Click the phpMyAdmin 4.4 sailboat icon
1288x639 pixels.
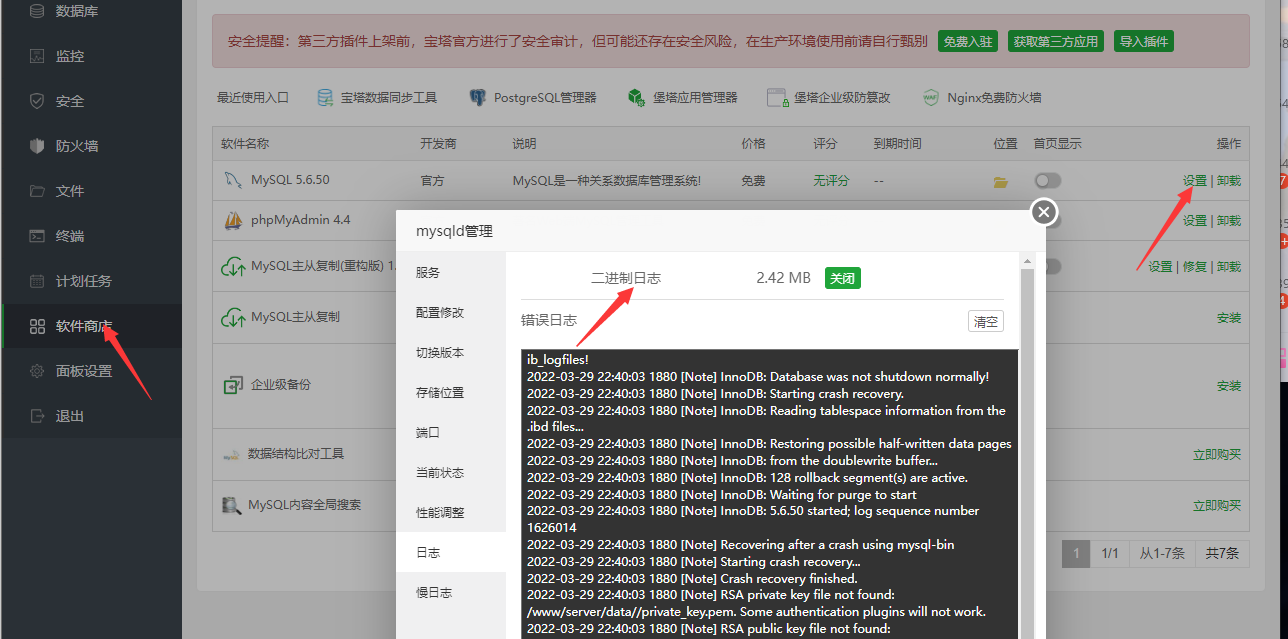[x=232, y=220]
